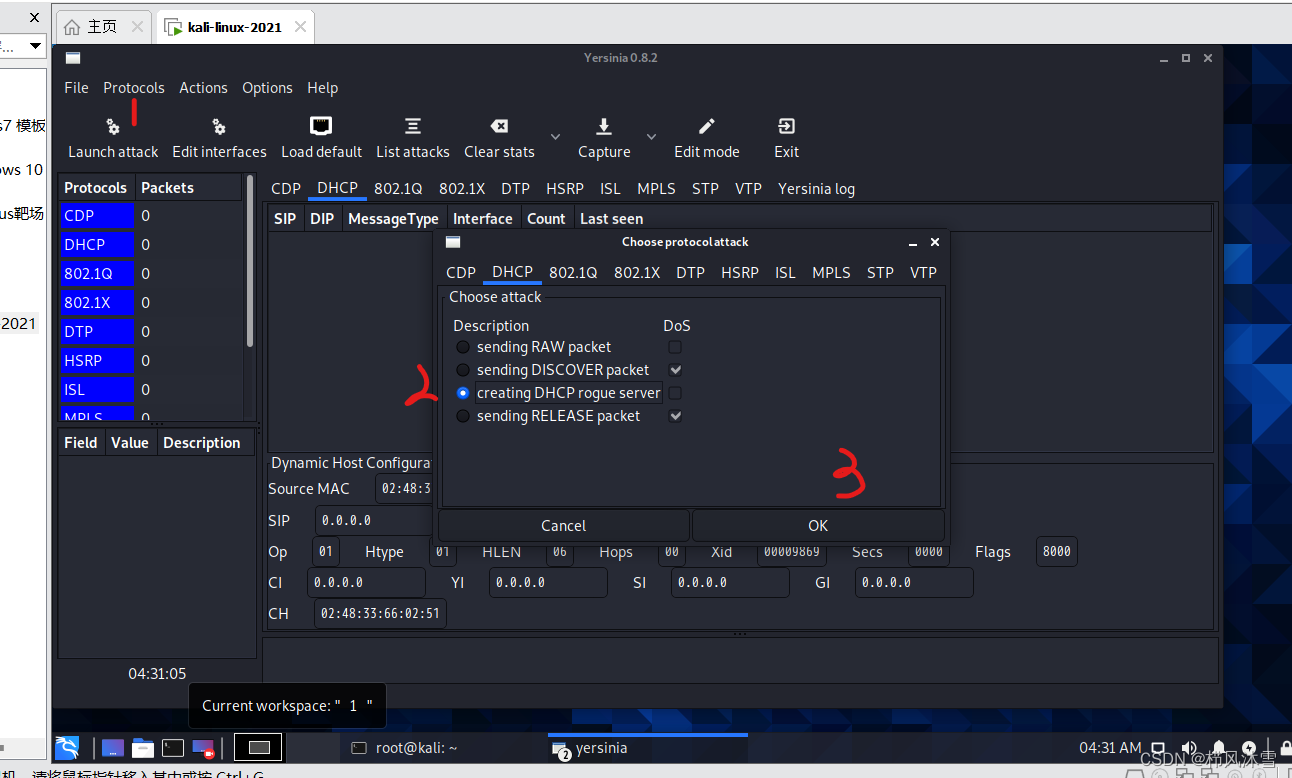This screenshot has width=1292, height=778.
Task: Toggle DoS checkbox for DHCP rogue server
Action: 675,393
